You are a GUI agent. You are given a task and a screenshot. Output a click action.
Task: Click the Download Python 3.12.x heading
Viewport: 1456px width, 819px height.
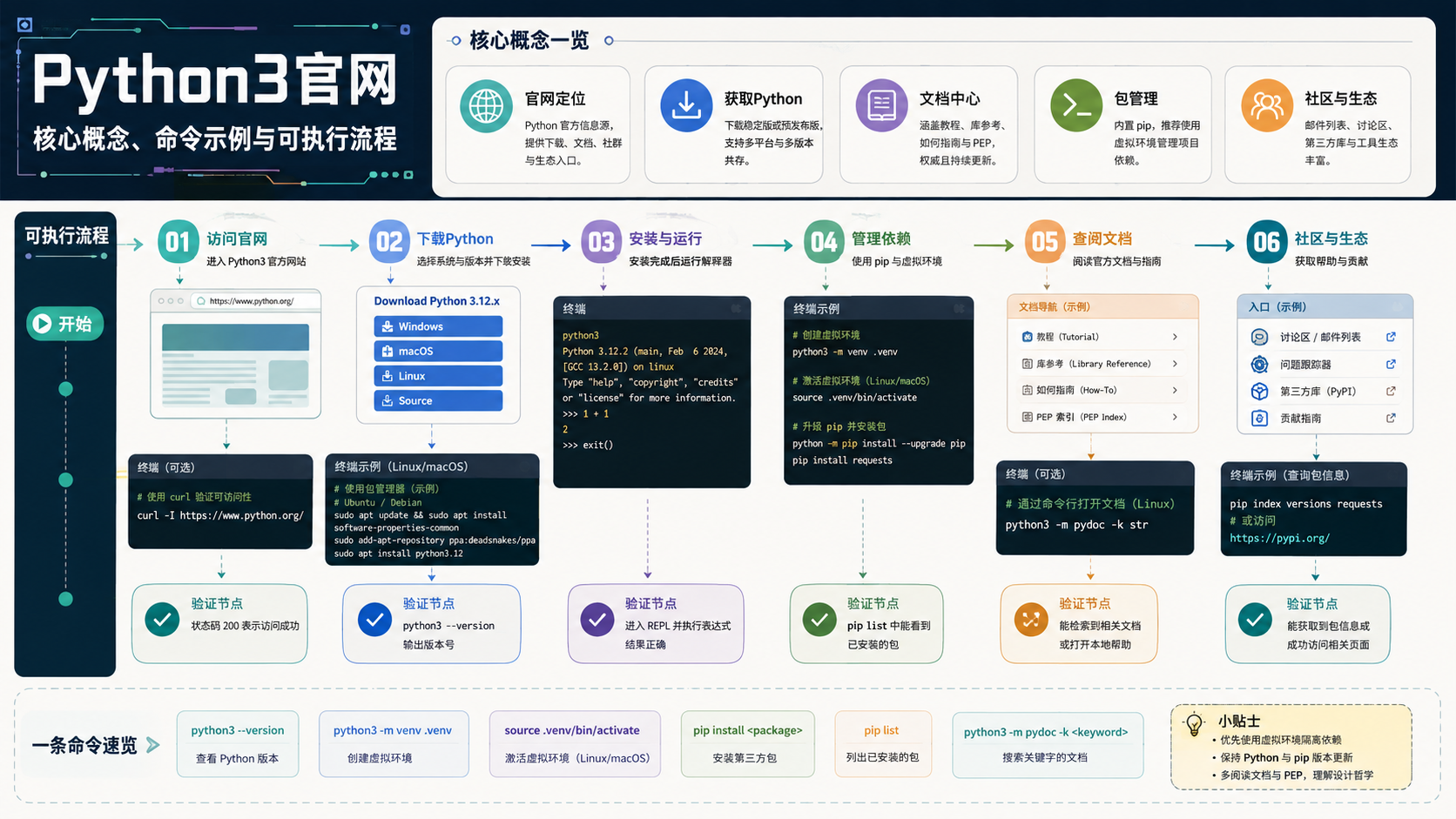tap(437, 301)
